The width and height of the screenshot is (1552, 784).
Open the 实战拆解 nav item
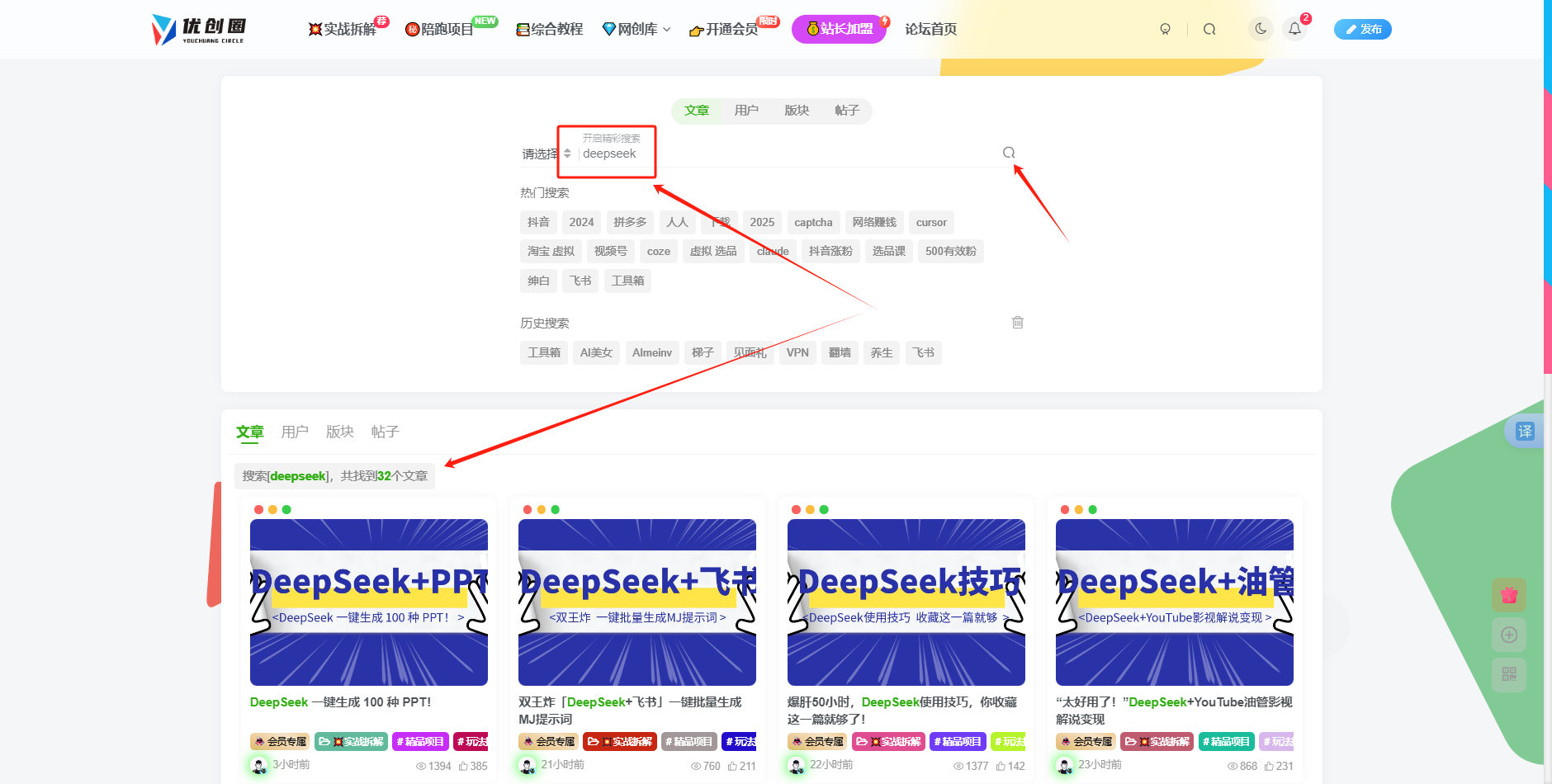click(x=343, y=29)
